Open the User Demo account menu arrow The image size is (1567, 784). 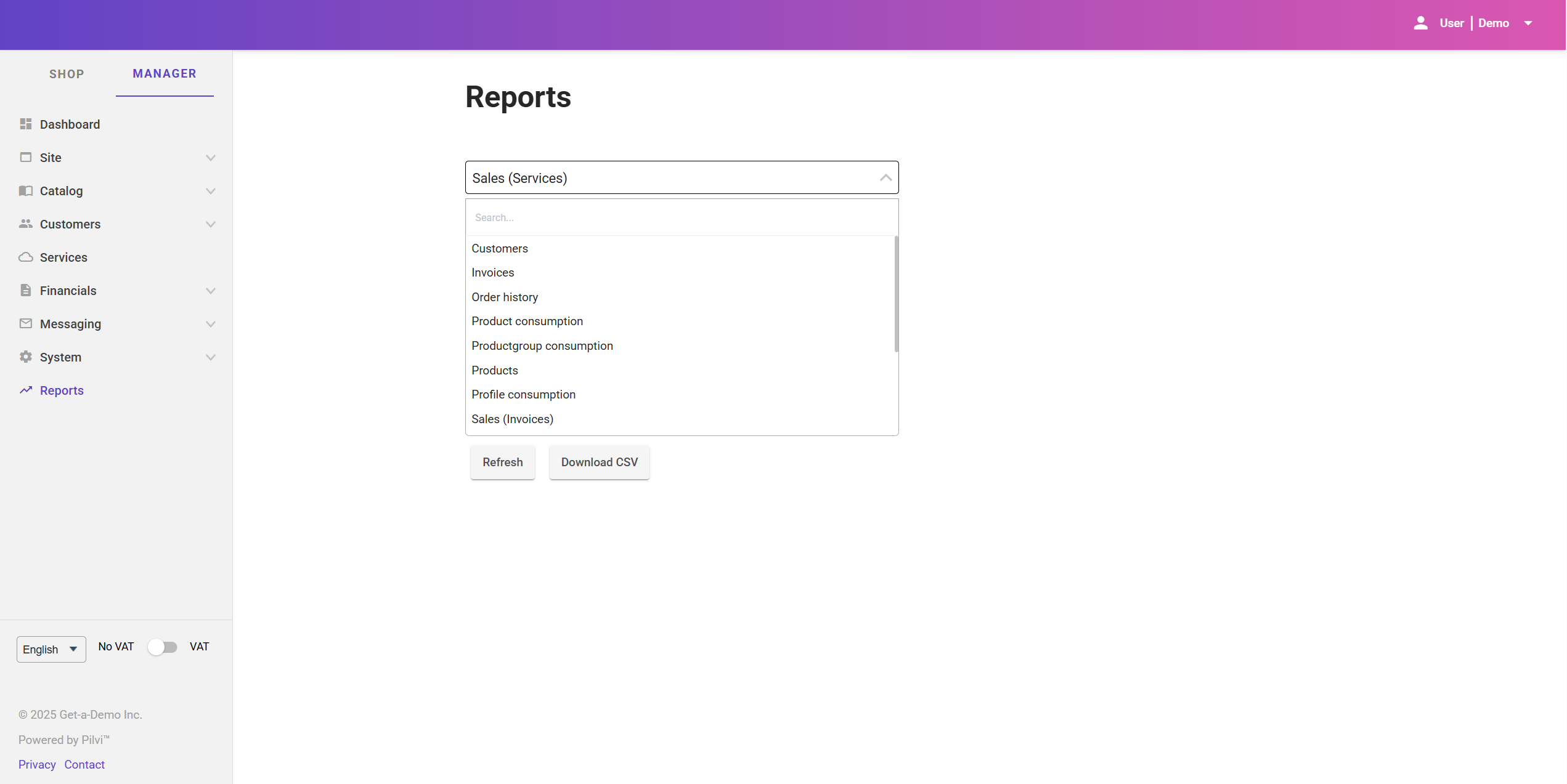[1528, 23]
